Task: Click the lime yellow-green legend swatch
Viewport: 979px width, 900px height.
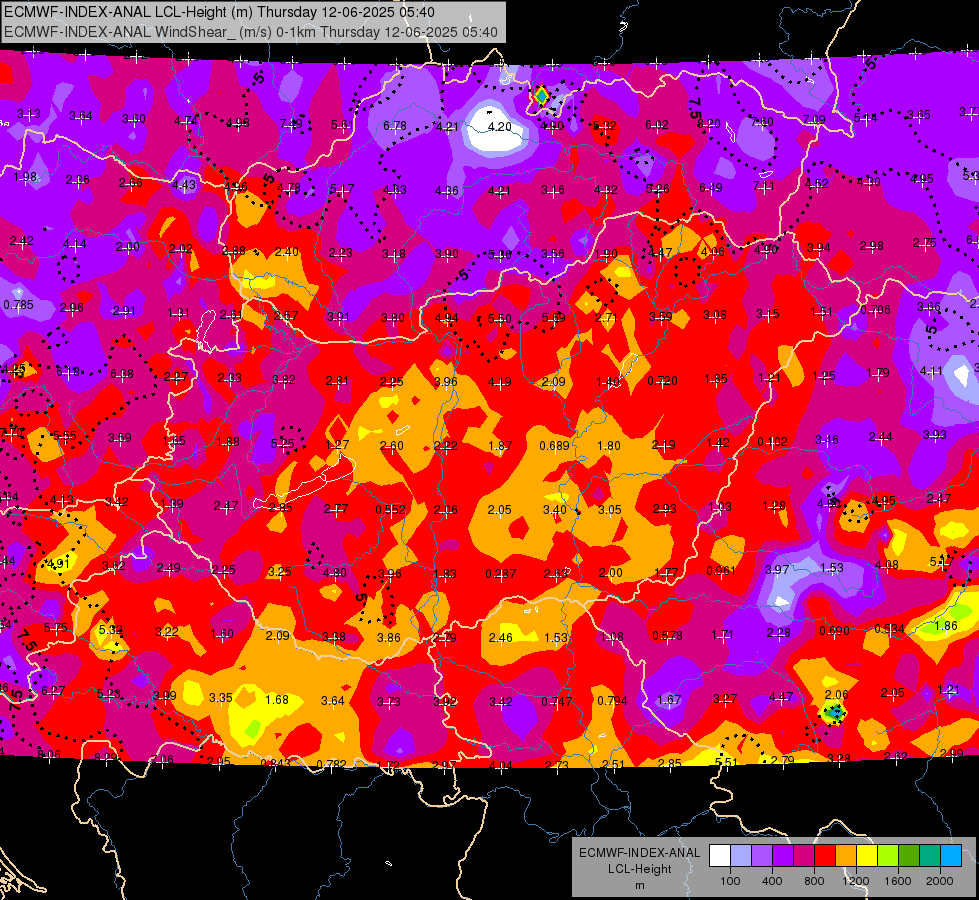Action: 888,855
